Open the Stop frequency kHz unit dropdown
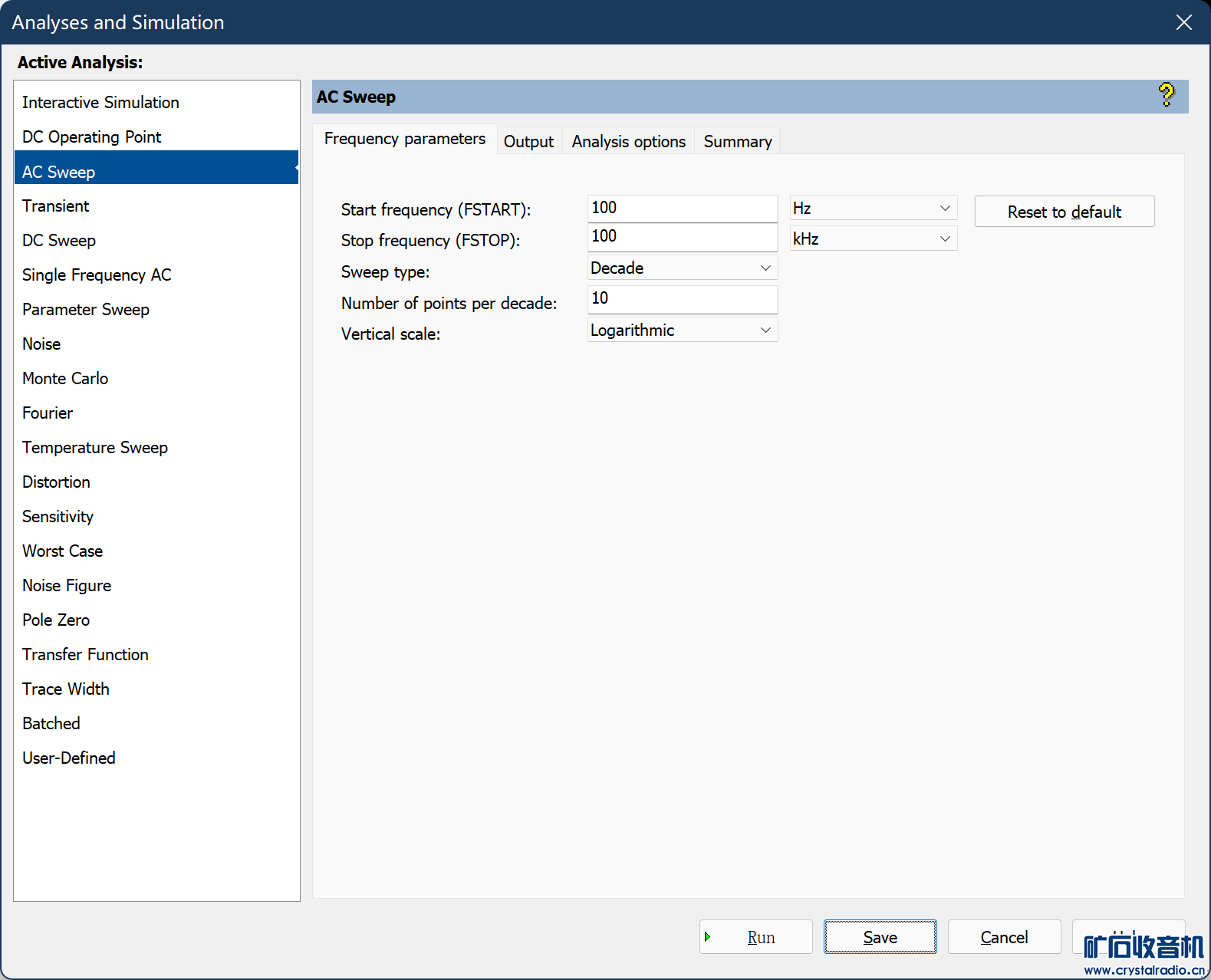The height and width of the screenshot is (980, 1211). point(873,238)
